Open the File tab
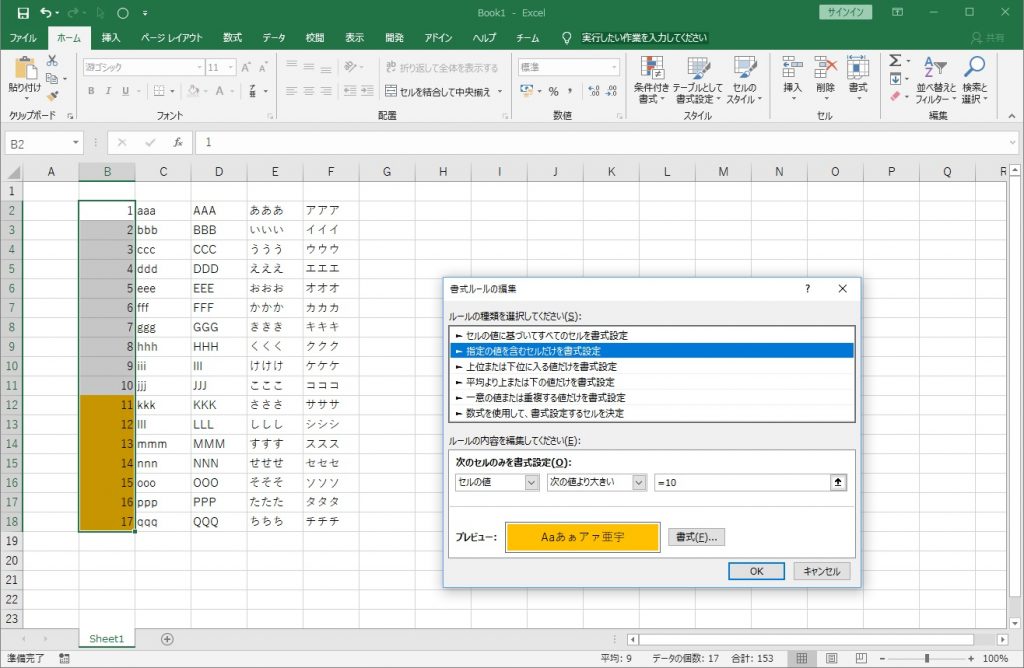Viewport: 1024px width, 668px height. coord(23,38)
